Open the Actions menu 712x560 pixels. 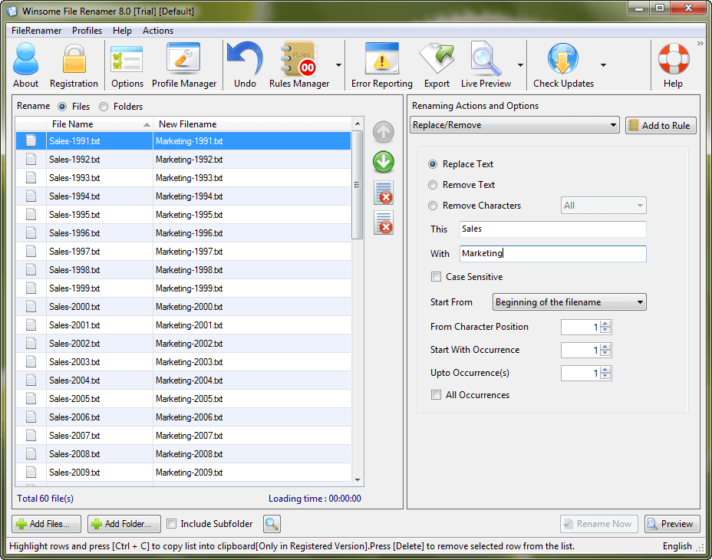tap(158, 31)
